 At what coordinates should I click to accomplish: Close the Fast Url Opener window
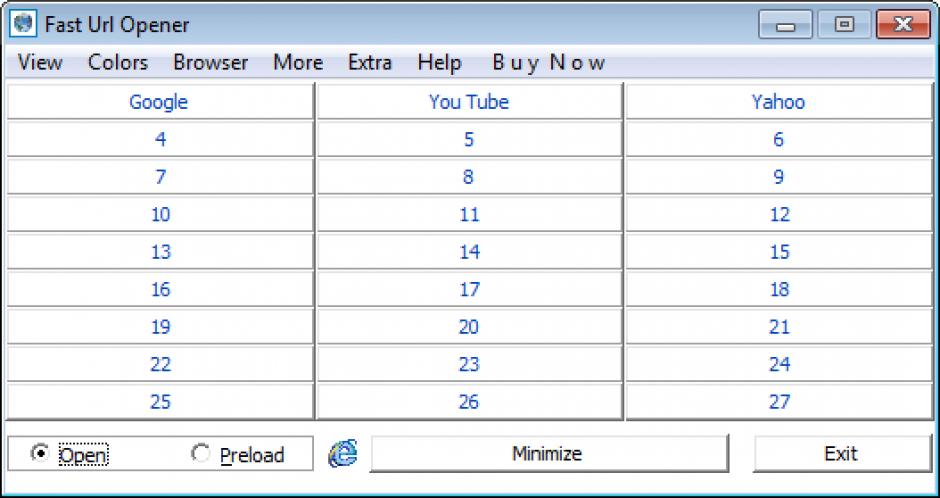coord(903,25)
